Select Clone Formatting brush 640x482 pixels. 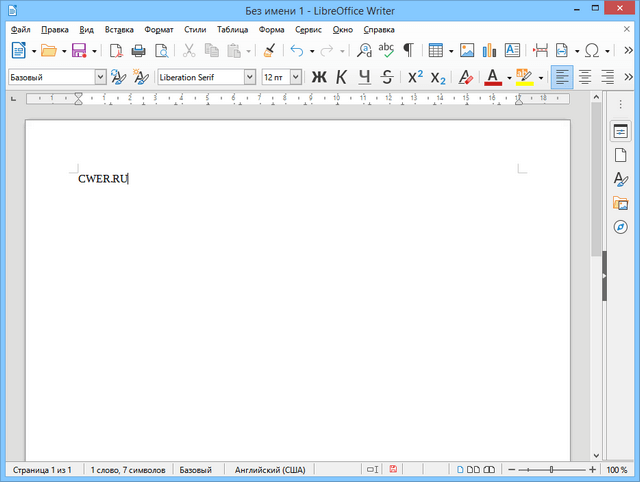coord(269,51)
